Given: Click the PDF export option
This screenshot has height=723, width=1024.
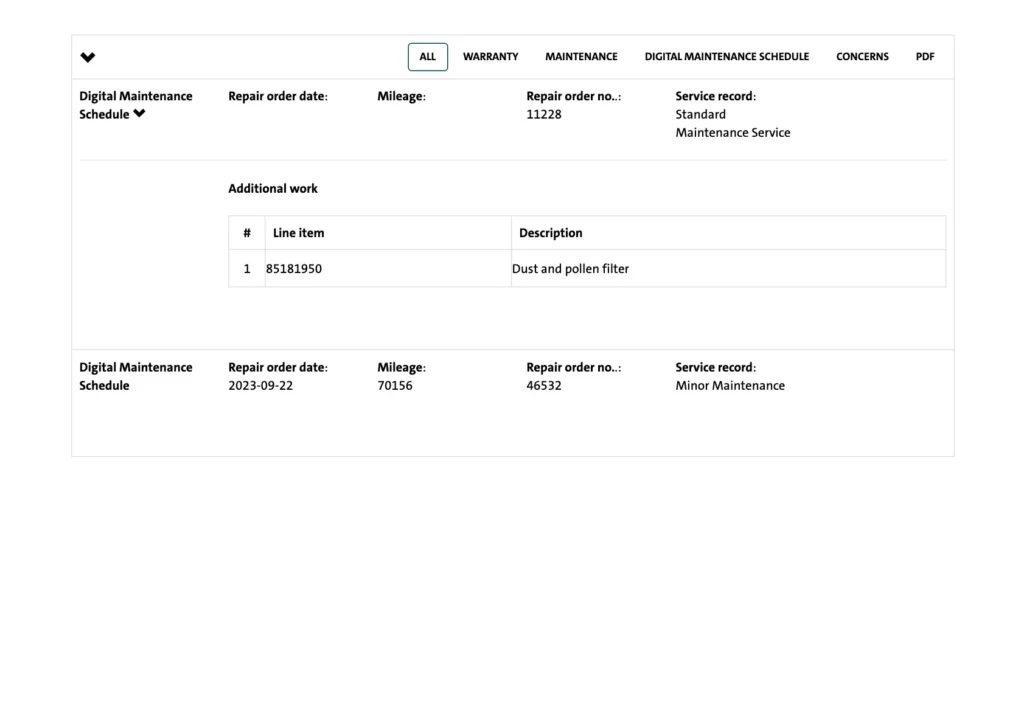Looking at the screenshot, I should pyautogui.click(x=925, y=57).
